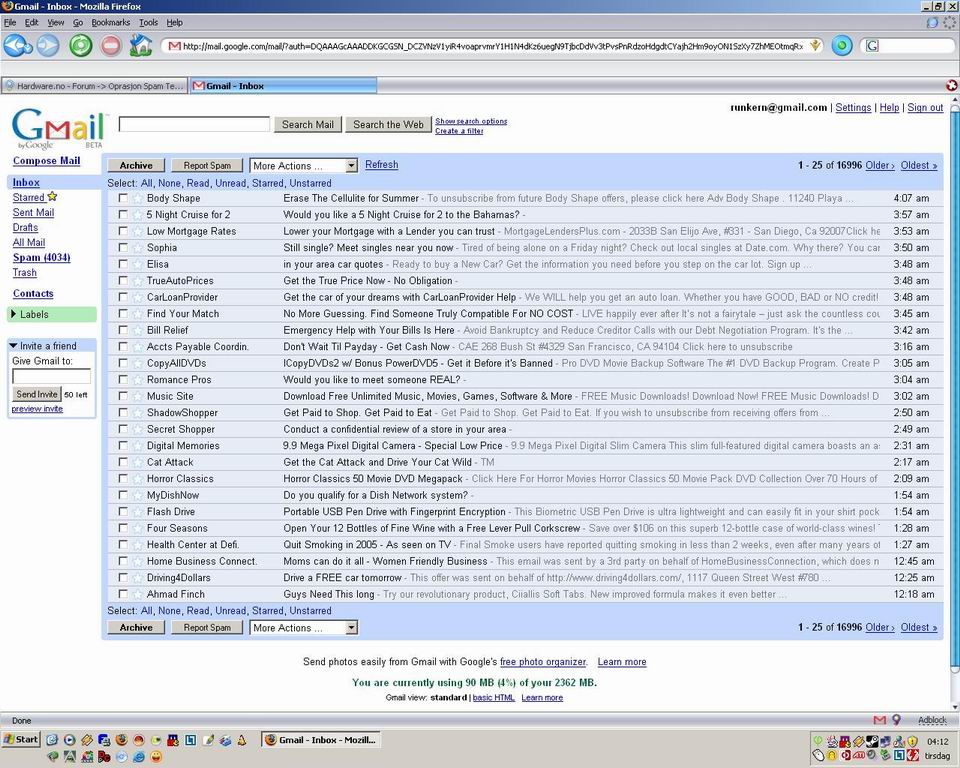Click the close-tab icon on the tab bar
Viewport: 960px width, 768px height.
(x=951, y=86)
